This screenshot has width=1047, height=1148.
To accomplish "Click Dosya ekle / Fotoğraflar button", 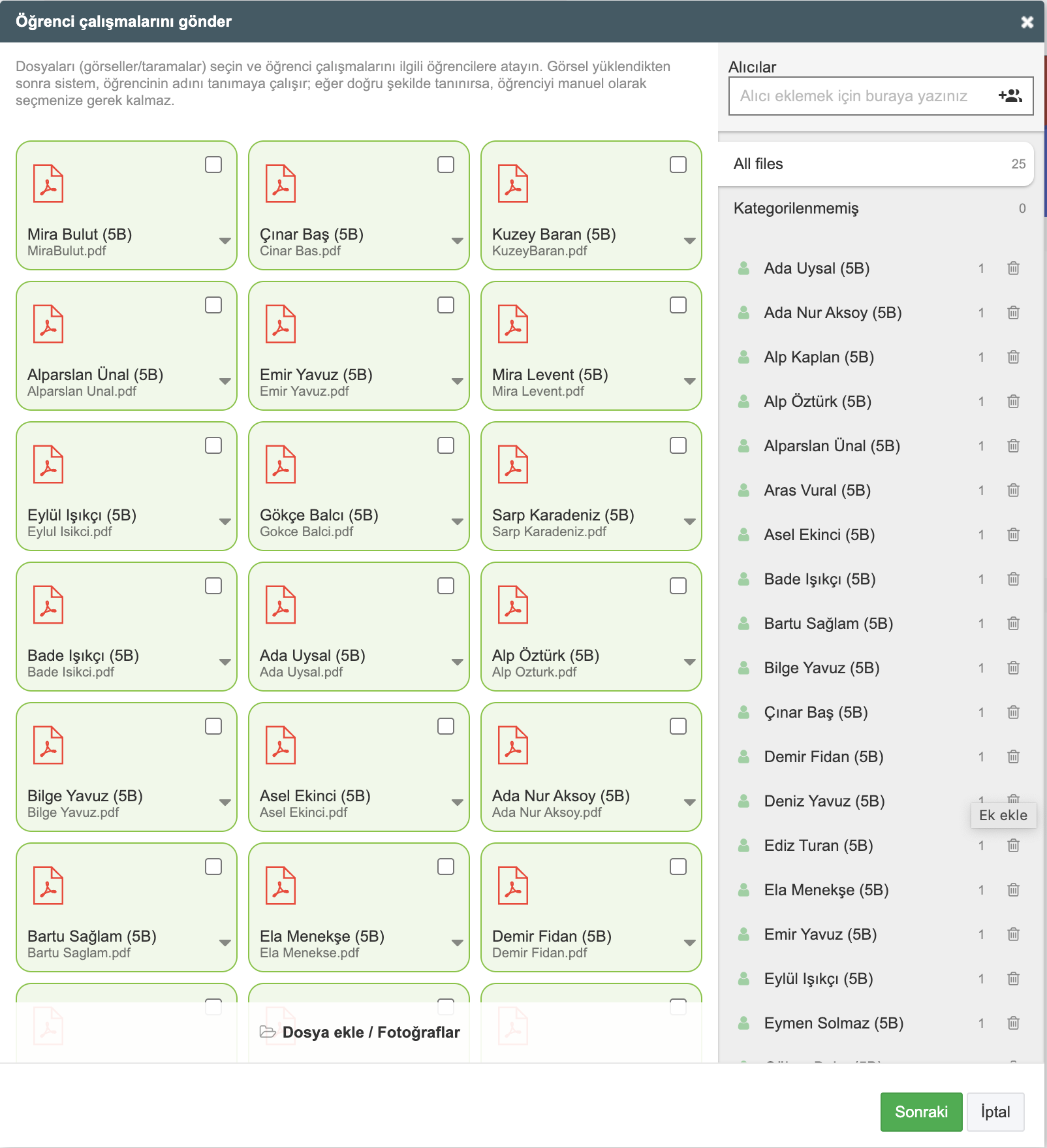I will coord(360,1032).
